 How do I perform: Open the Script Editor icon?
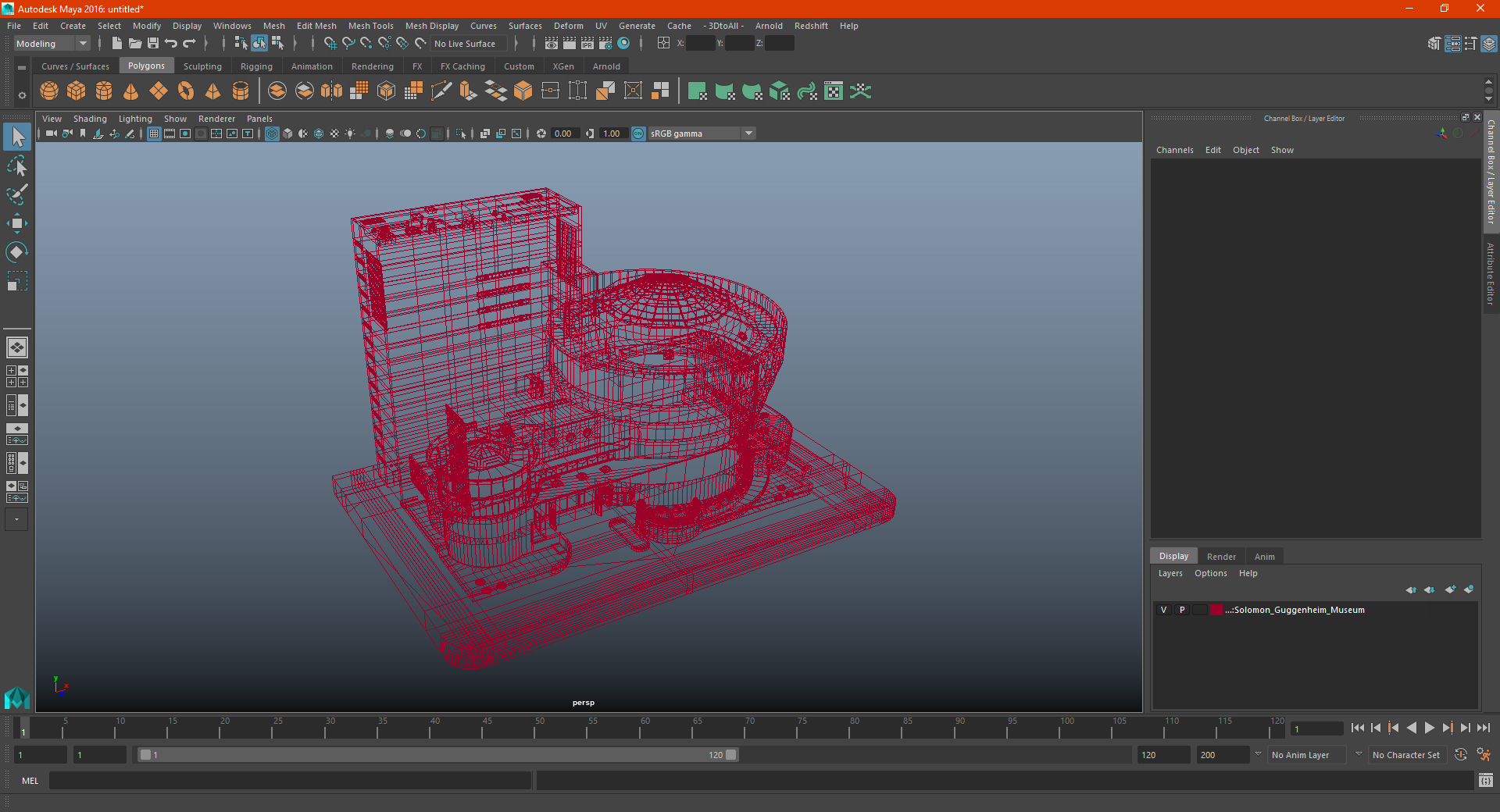pos(1486,780)
